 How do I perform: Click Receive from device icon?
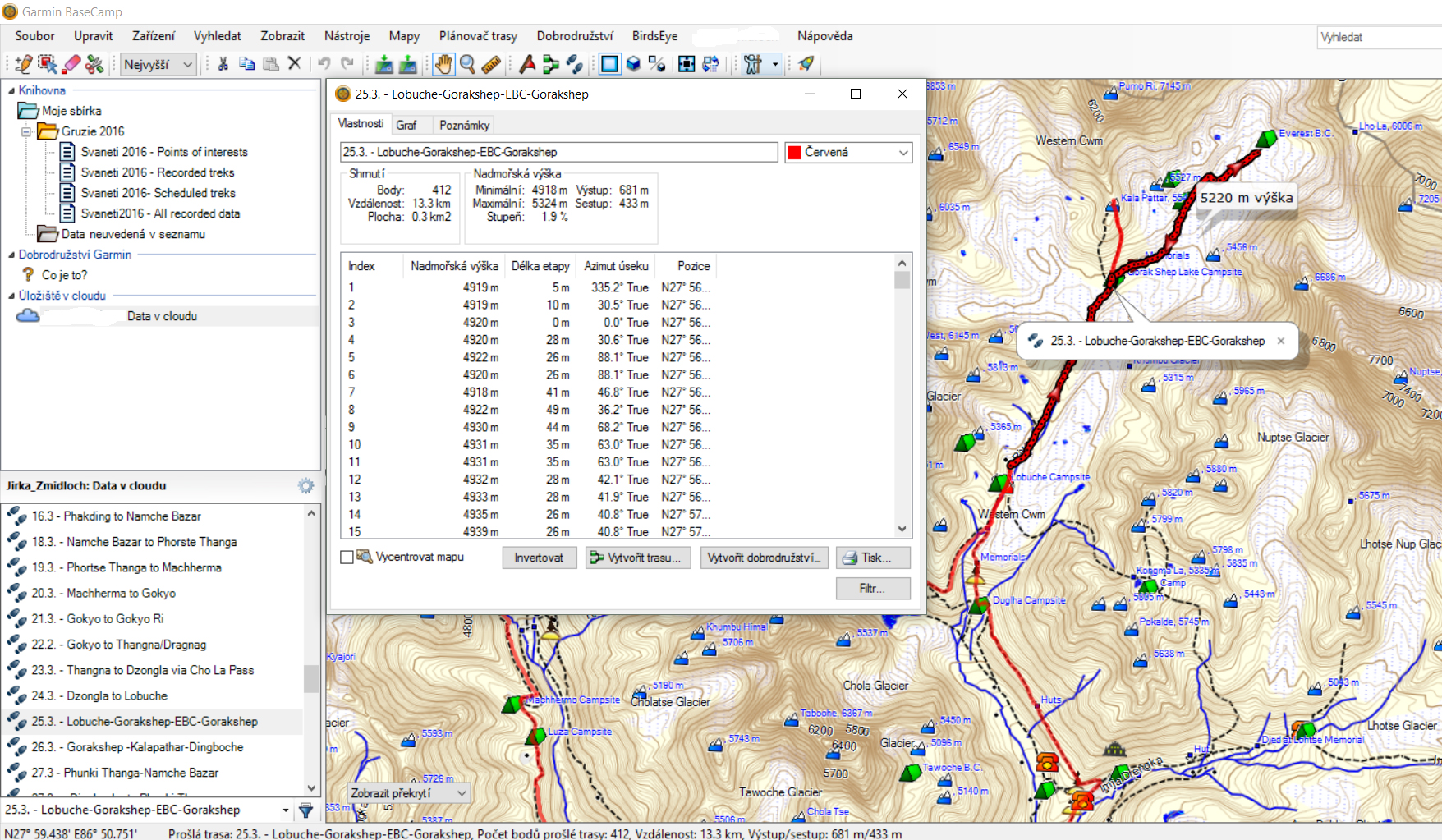[x=383, y=63]
